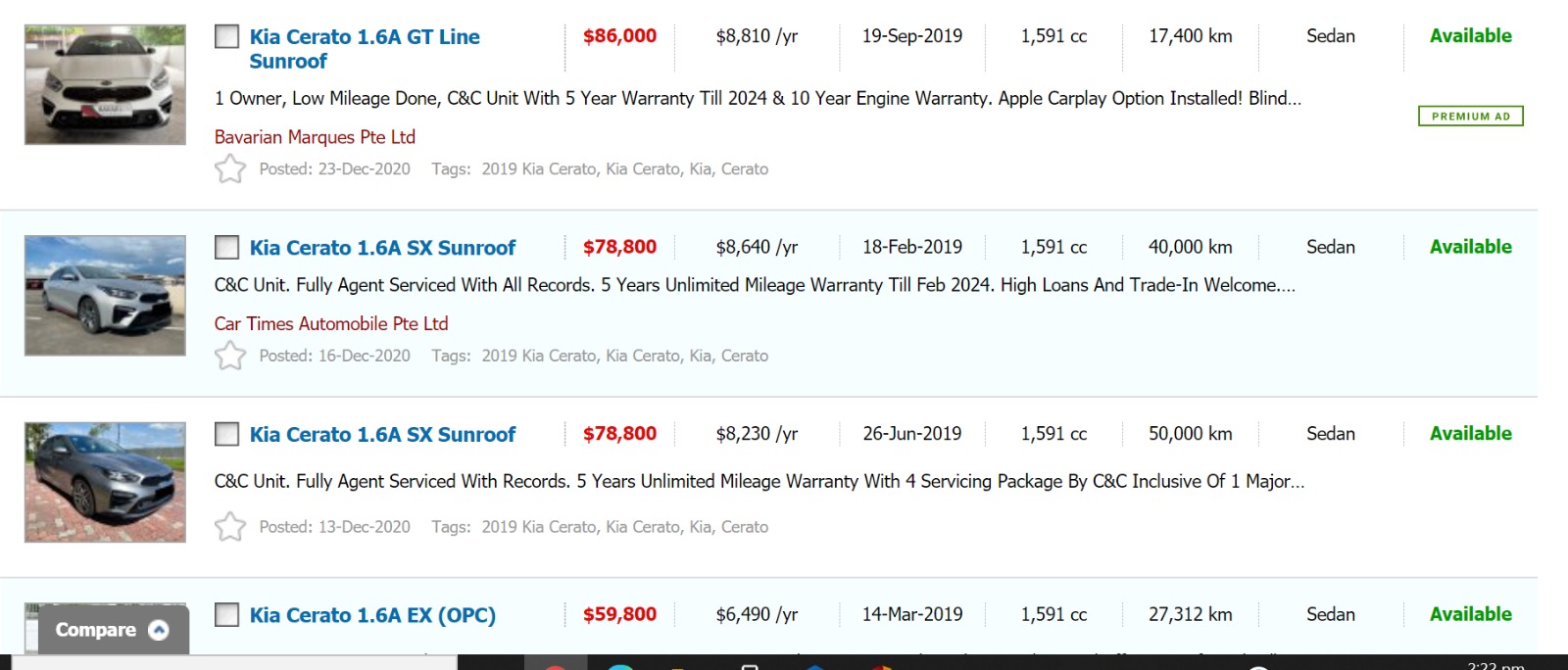Open the 18-Feb-2019 Cerato SX Sunroof title
Image resolution: width=1568 pixels, height=670 pixels.
[382, 248]
